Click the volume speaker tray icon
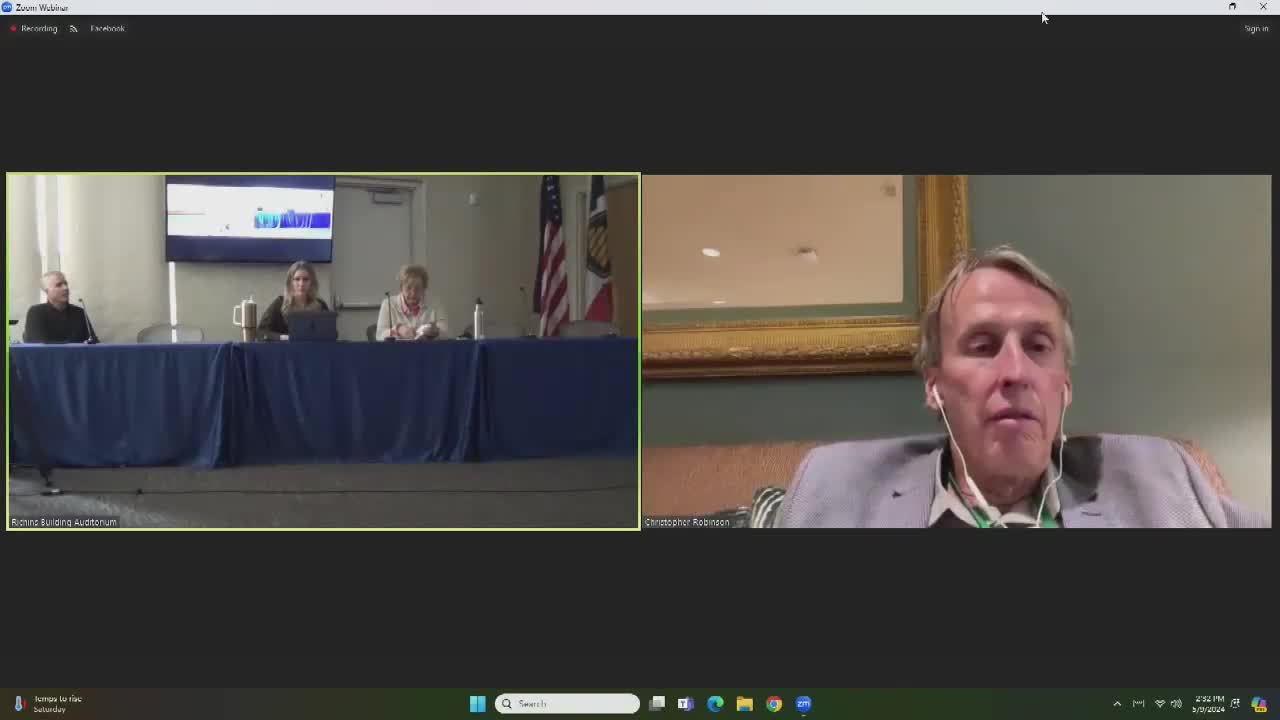1280x720 pixels. 1177,704
